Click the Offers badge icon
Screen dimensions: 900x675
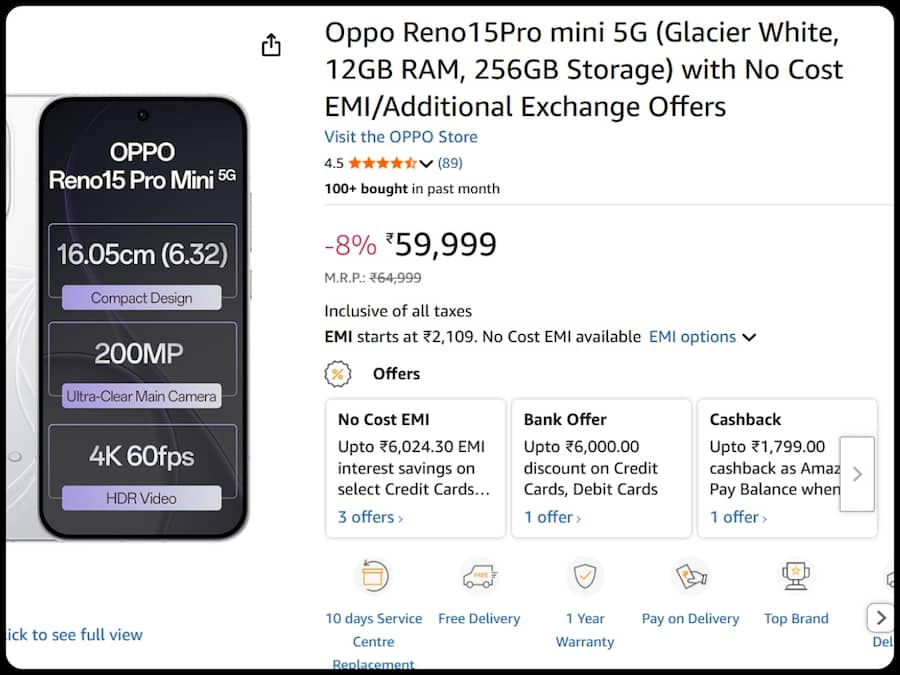[337, 374]
